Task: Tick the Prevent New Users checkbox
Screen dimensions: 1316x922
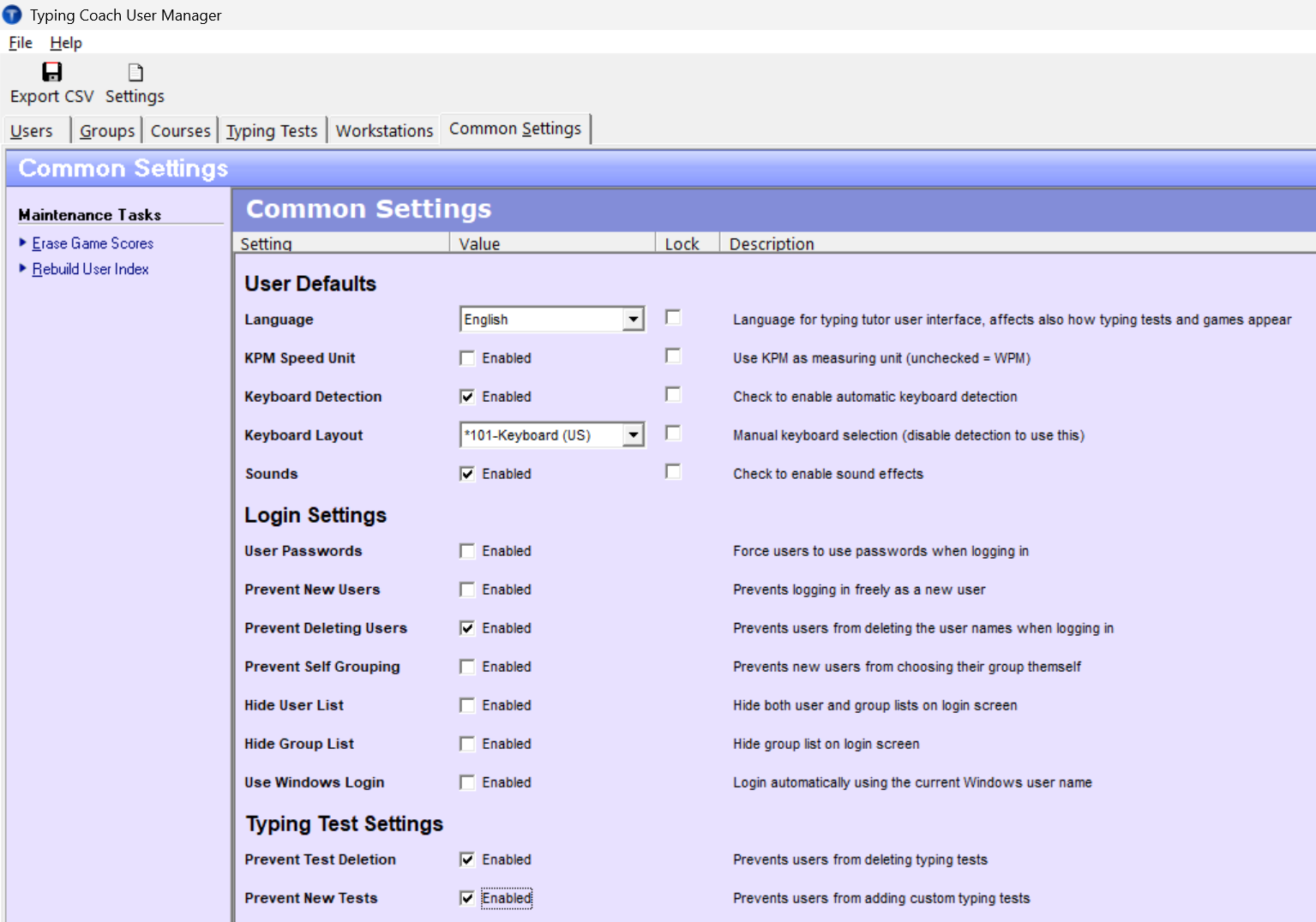Action: click(x=467, y=590)
